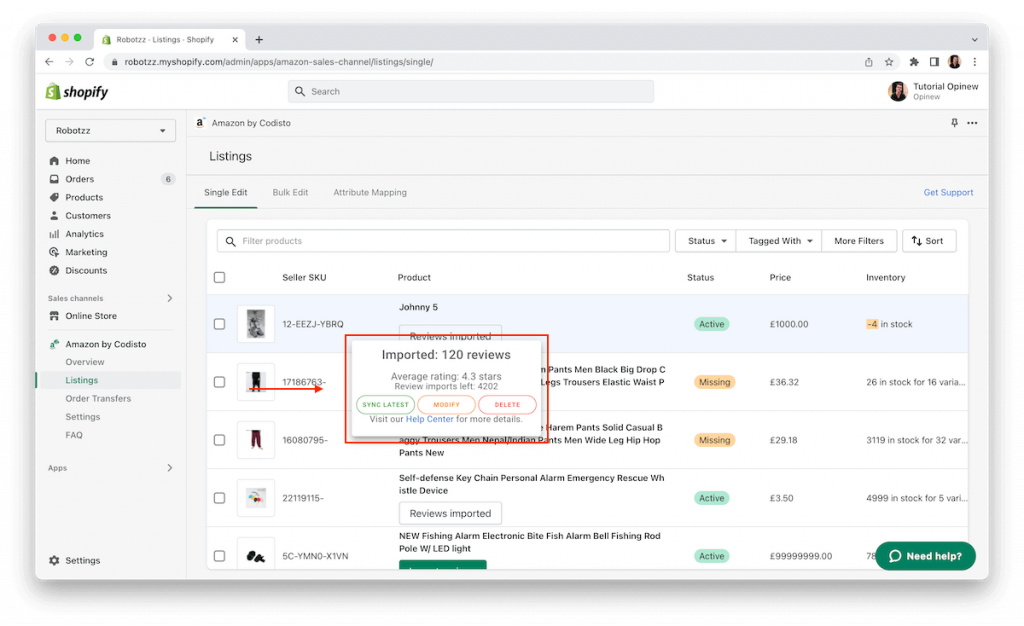This screenshot has height=626, width=1024.
Task: Tick the checkbox for SKU 17186763-
Action: tap(219, 382)
